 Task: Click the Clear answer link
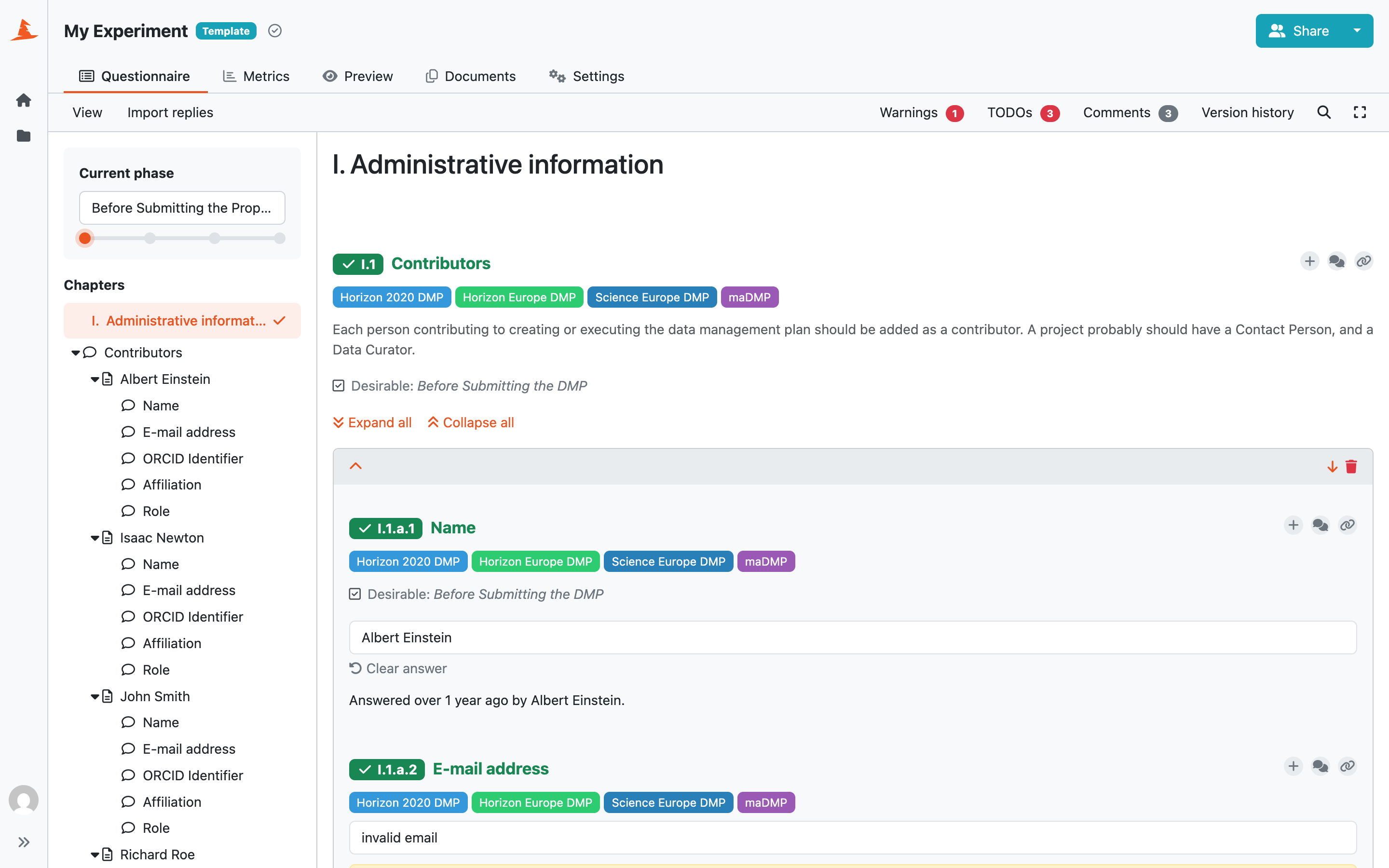398,669
